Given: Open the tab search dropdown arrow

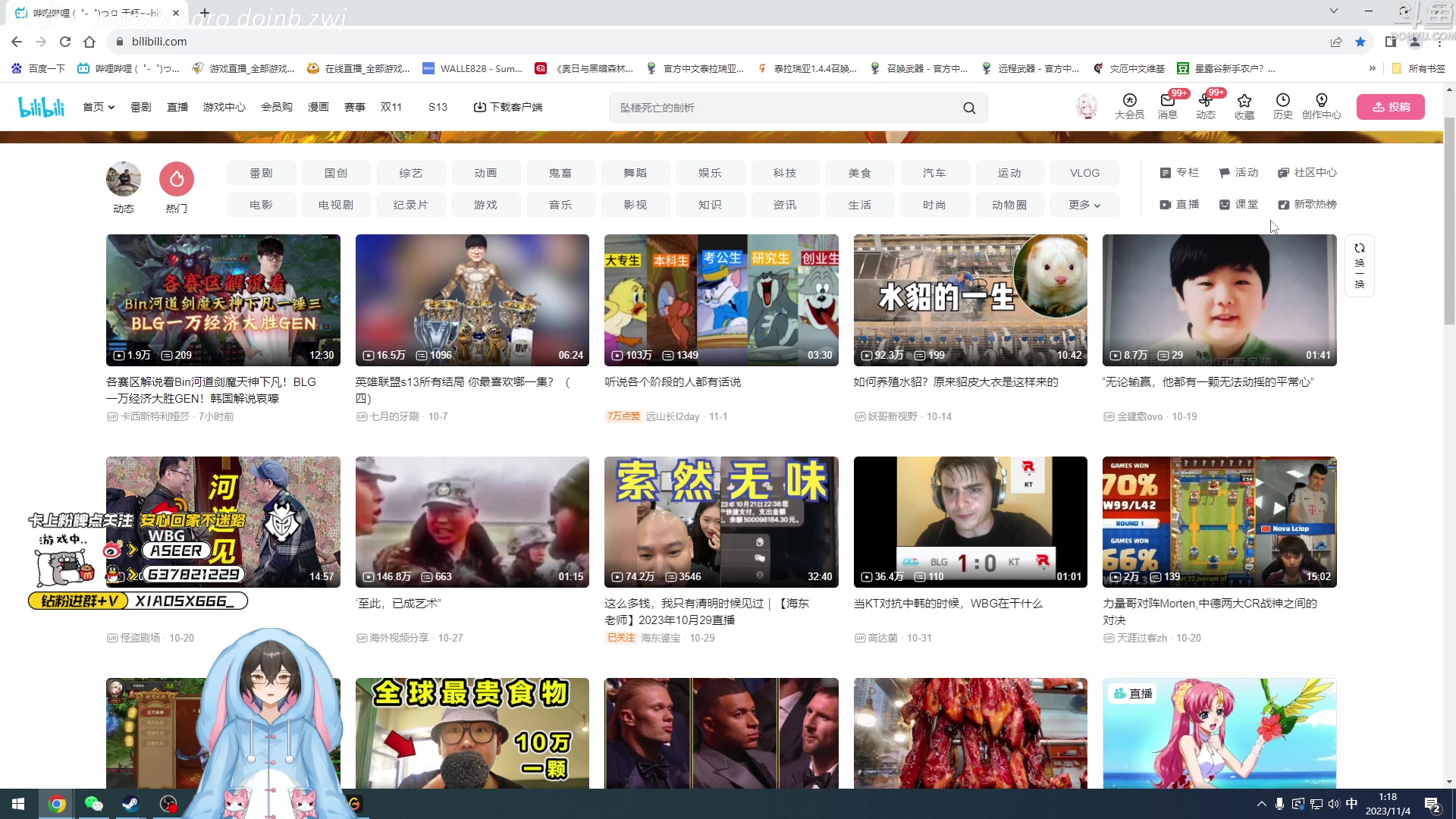Looking at the screenshot, I should click(x=1334, y=11).
